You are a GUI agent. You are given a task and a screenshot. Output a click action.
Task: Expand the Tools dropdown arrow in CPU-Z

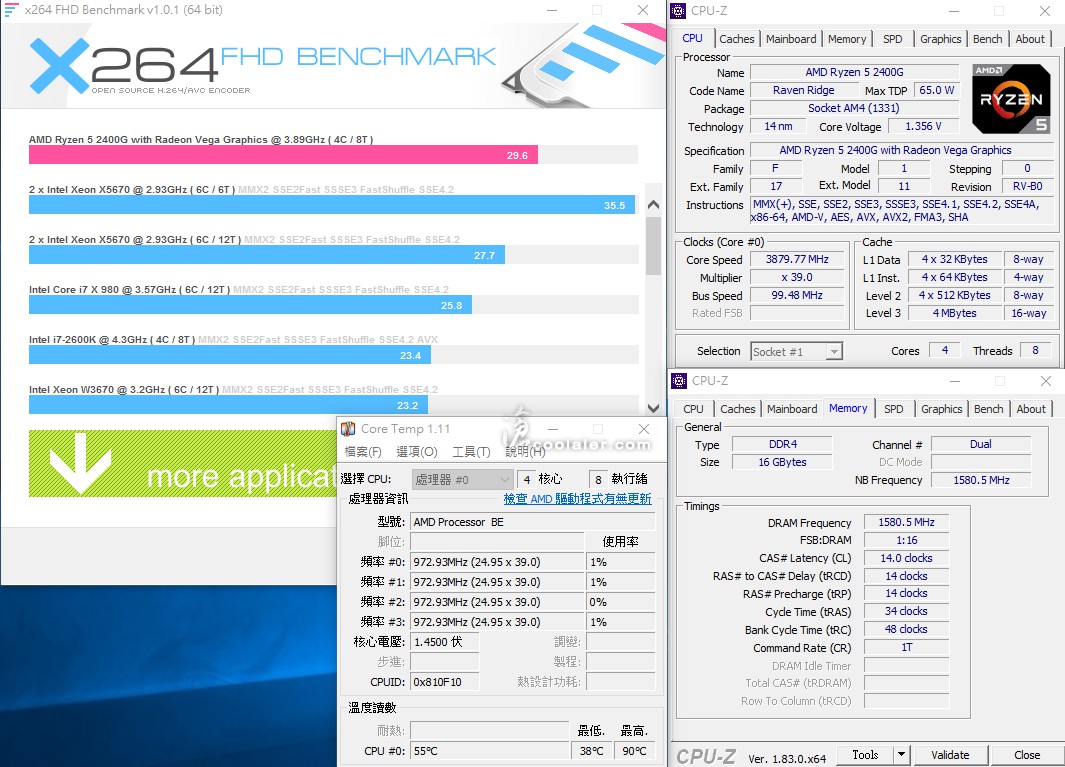[x=901, y=755]
